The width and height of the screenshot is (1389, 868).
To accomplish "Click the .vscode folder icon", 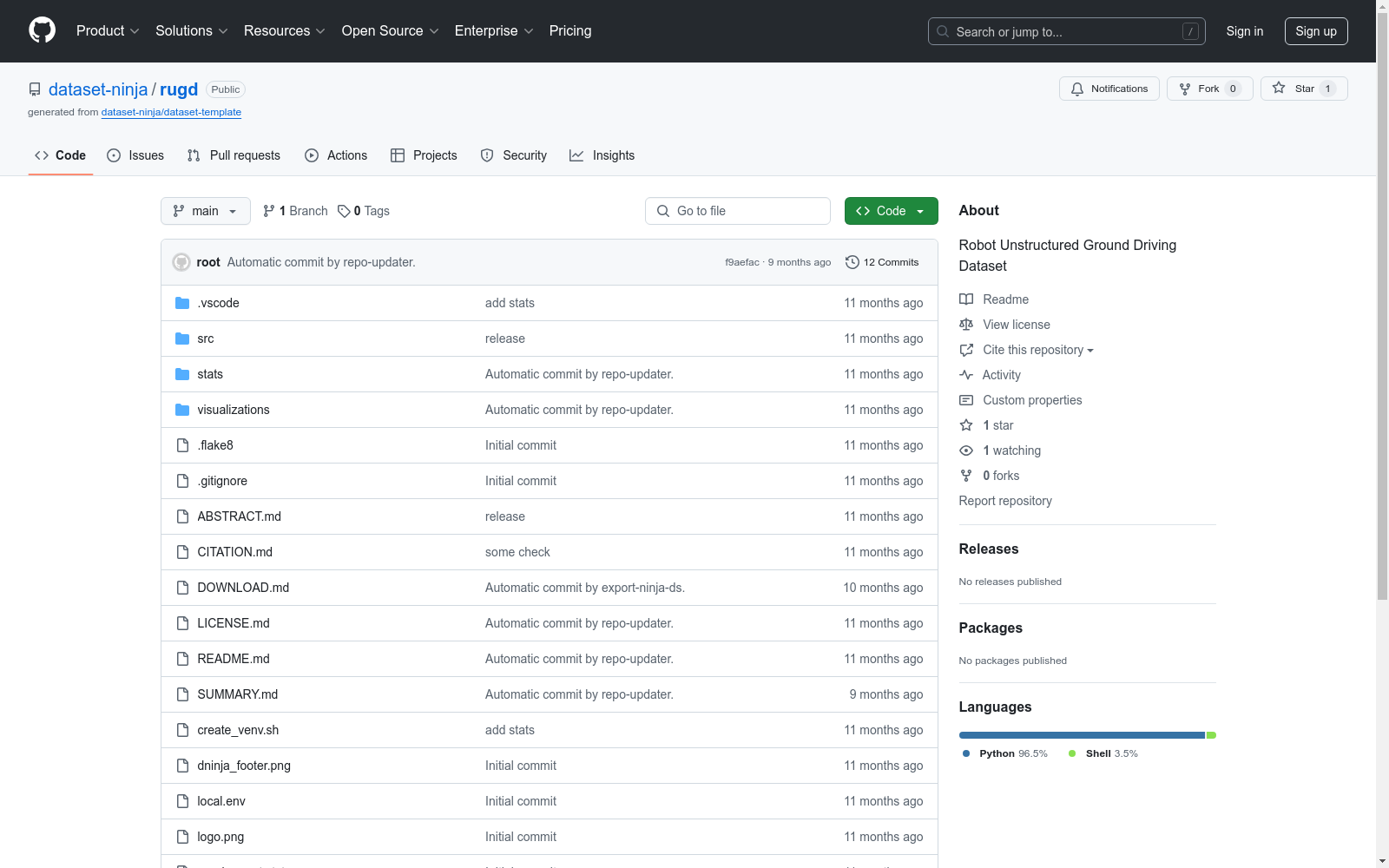I will click(182, 303).
